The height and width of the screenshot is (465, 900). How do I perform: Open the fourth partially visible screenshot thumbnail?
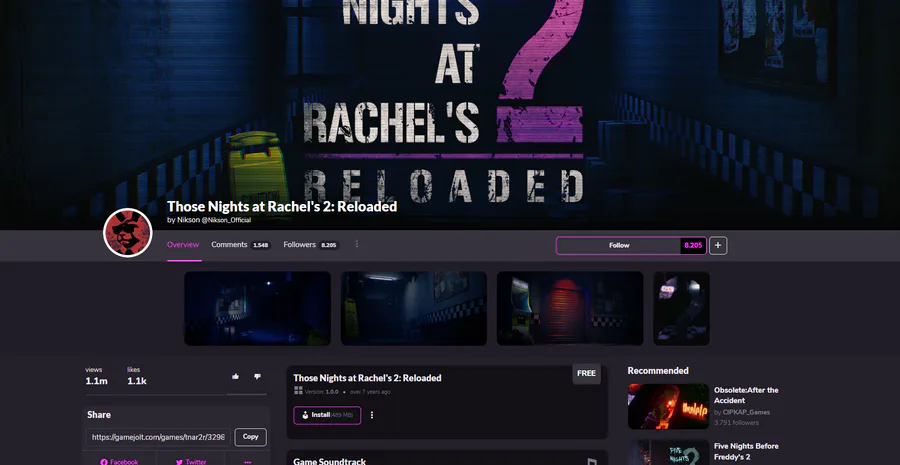point(681,308)
